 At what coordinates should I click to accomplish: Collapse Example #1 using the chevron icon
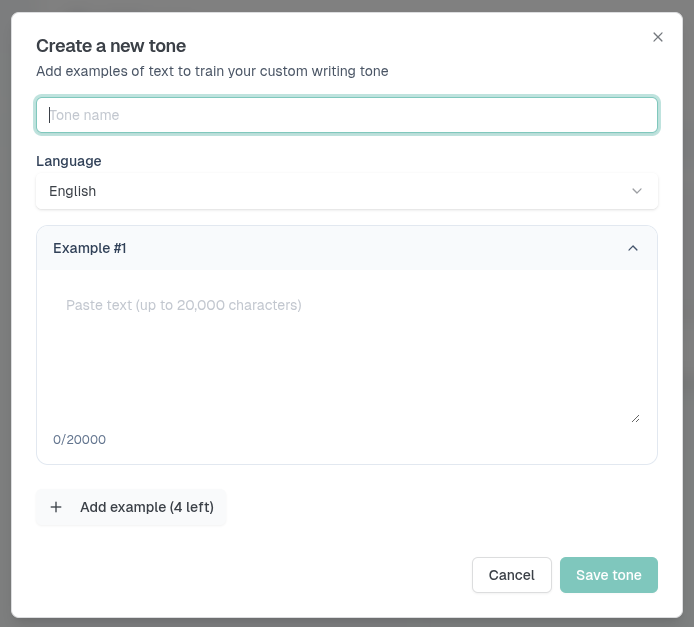point(632,248)
